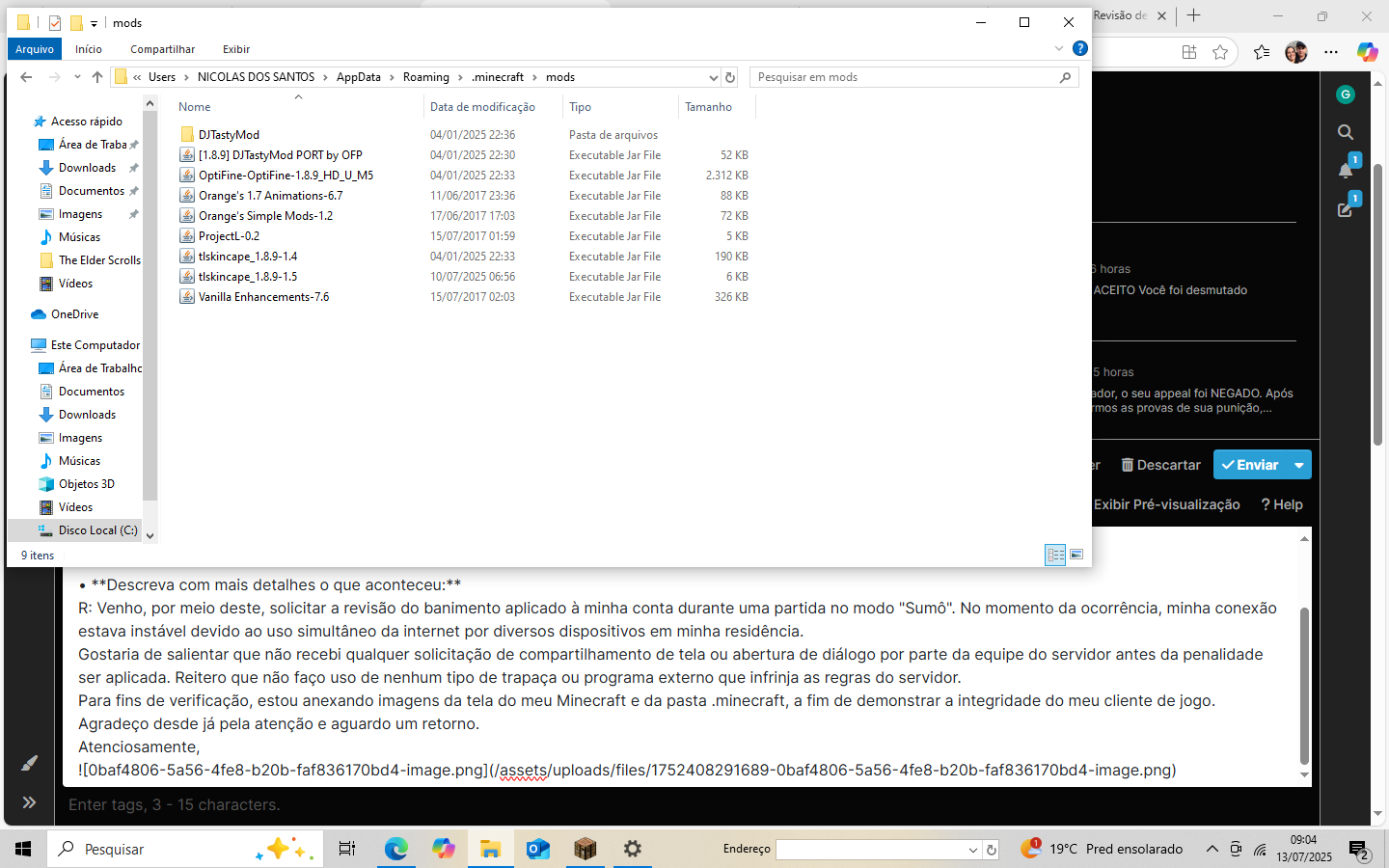Open Task View button in taskbar
This screenshot has width=1389, height=868.
347,849
